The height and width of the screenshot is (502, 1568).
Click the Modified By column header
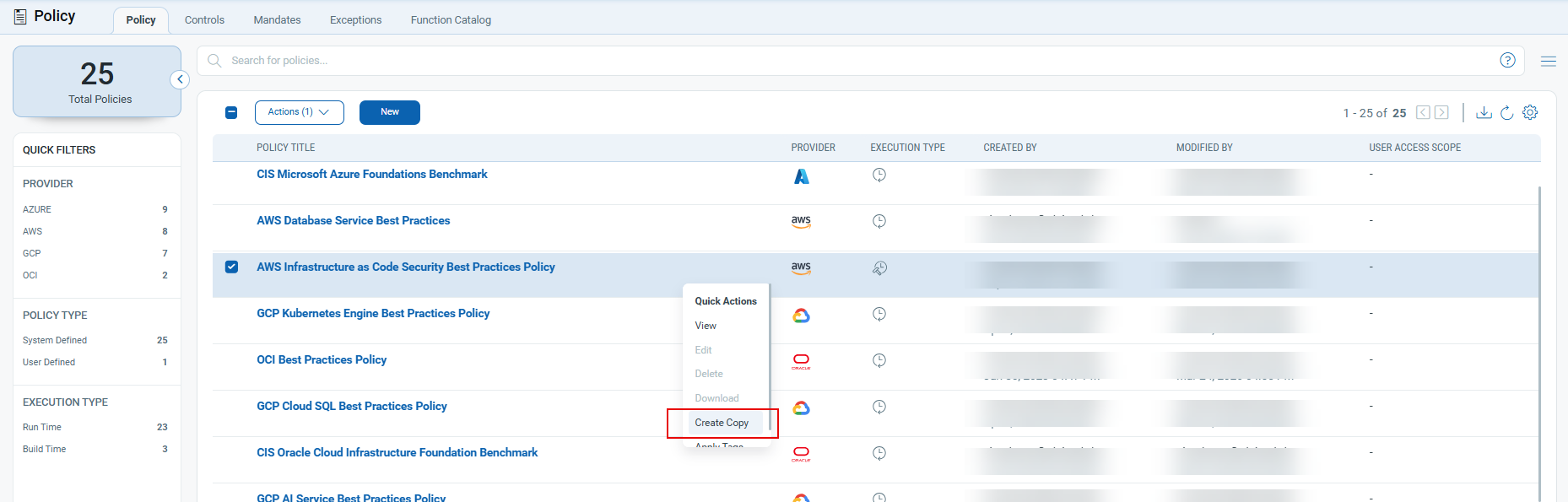(x=1204, y=148)
